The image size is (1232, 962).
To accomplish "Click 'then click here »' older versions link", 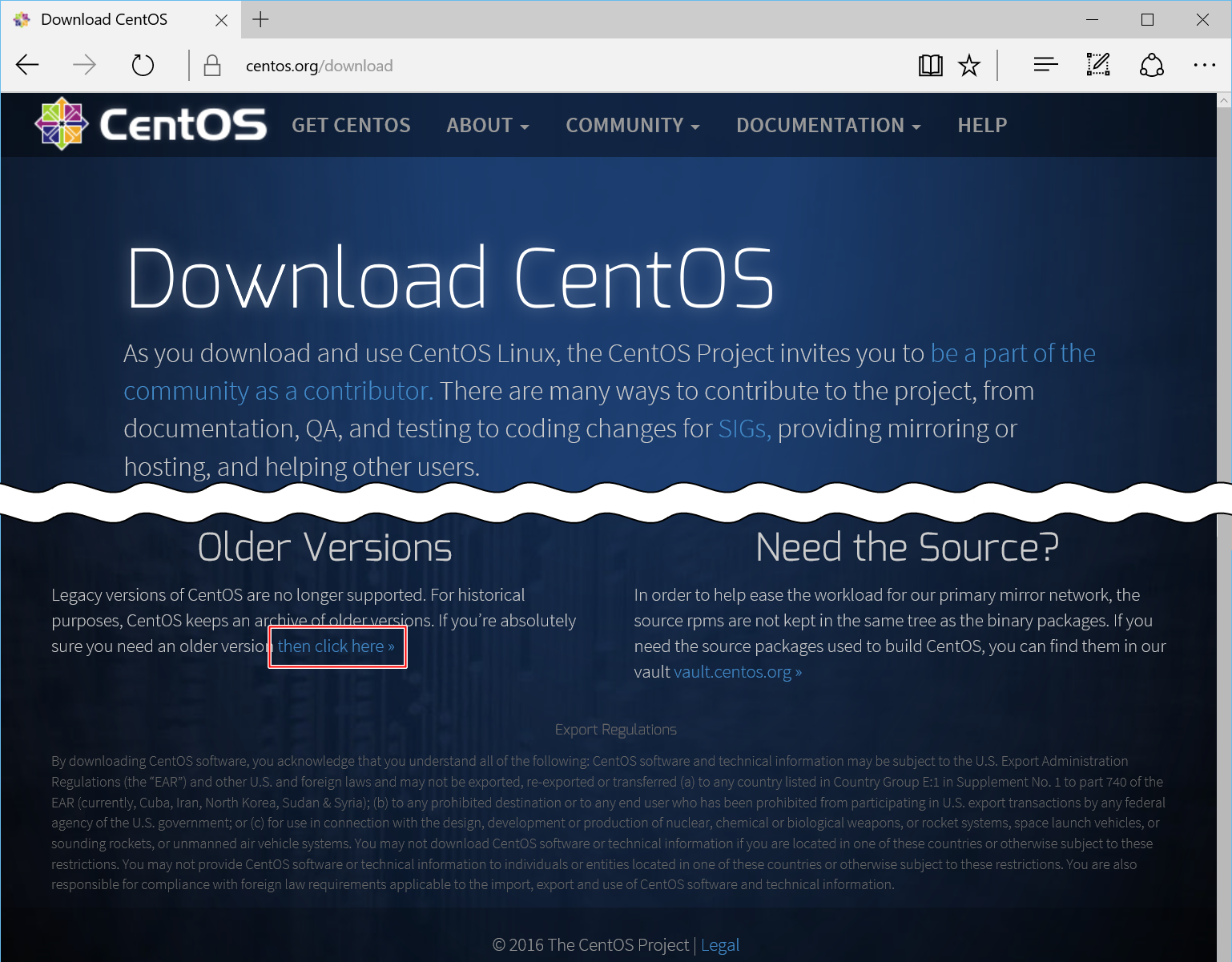I will point(336,646).
